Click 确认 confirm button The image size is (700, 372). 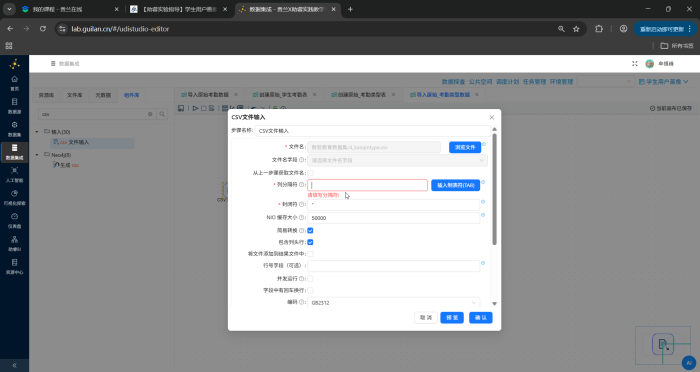click(481, 318)
